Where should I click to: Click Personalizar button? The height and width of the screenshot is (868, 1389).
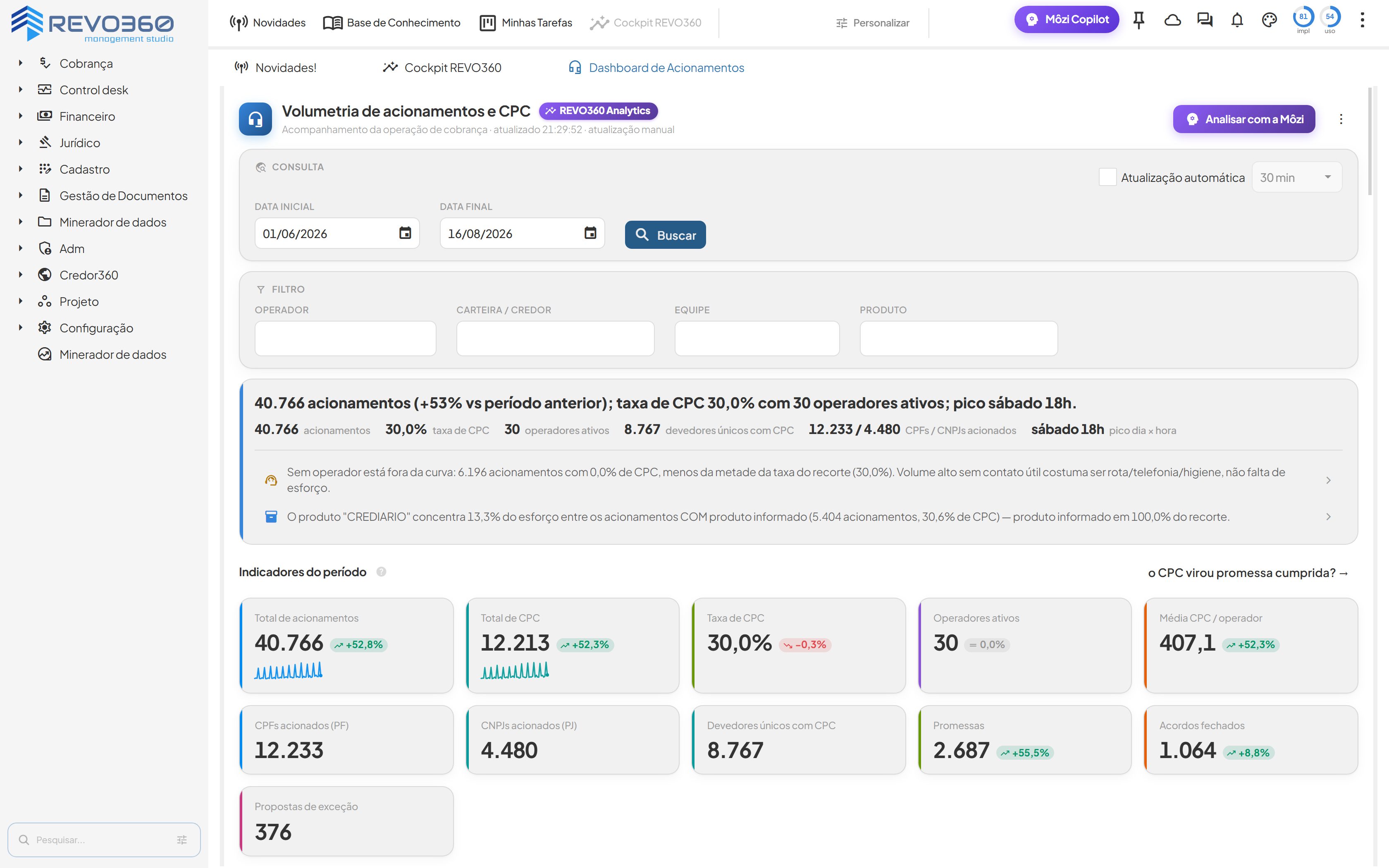coord(872,23)
